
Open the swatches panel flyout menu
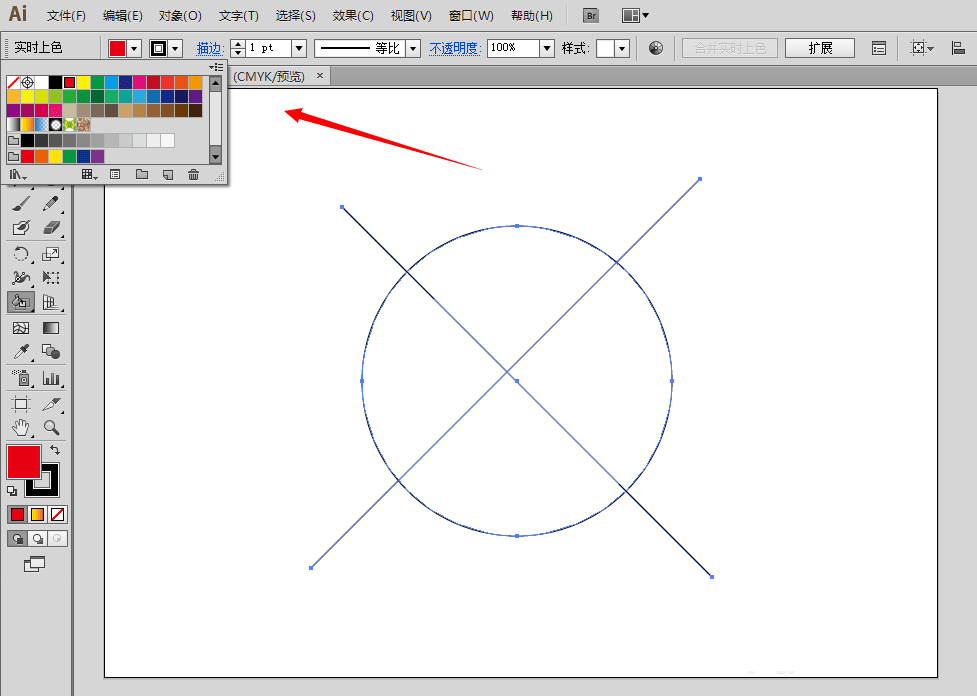coord(216,67)
